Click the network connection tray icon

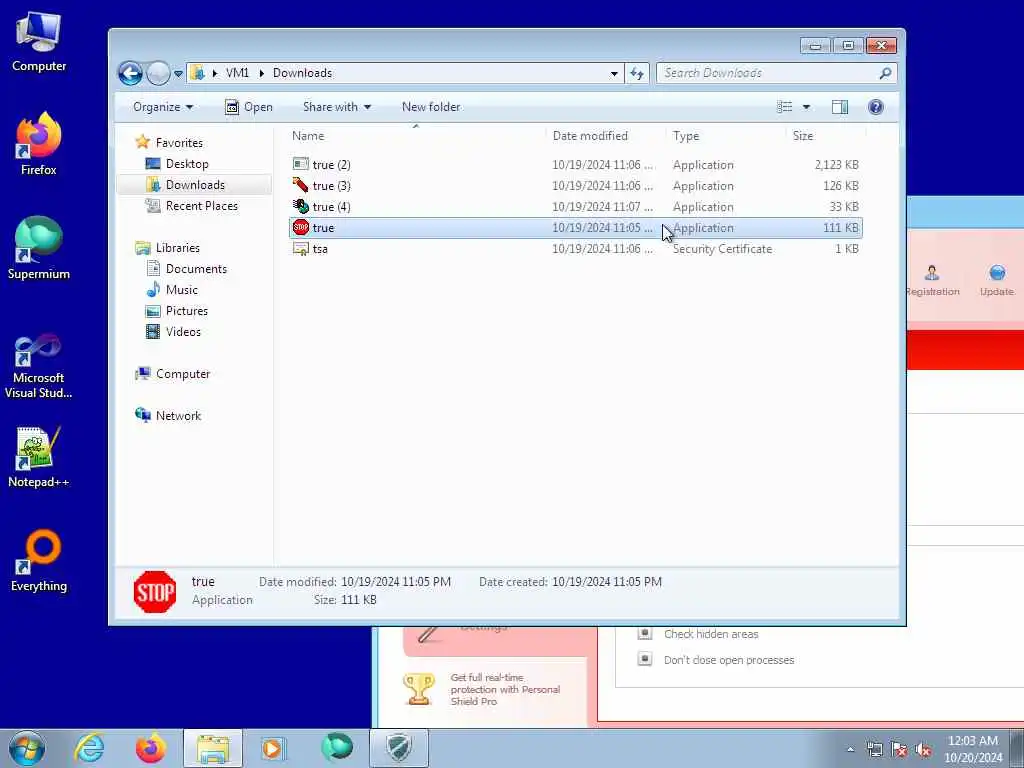[x=874, y=750]
